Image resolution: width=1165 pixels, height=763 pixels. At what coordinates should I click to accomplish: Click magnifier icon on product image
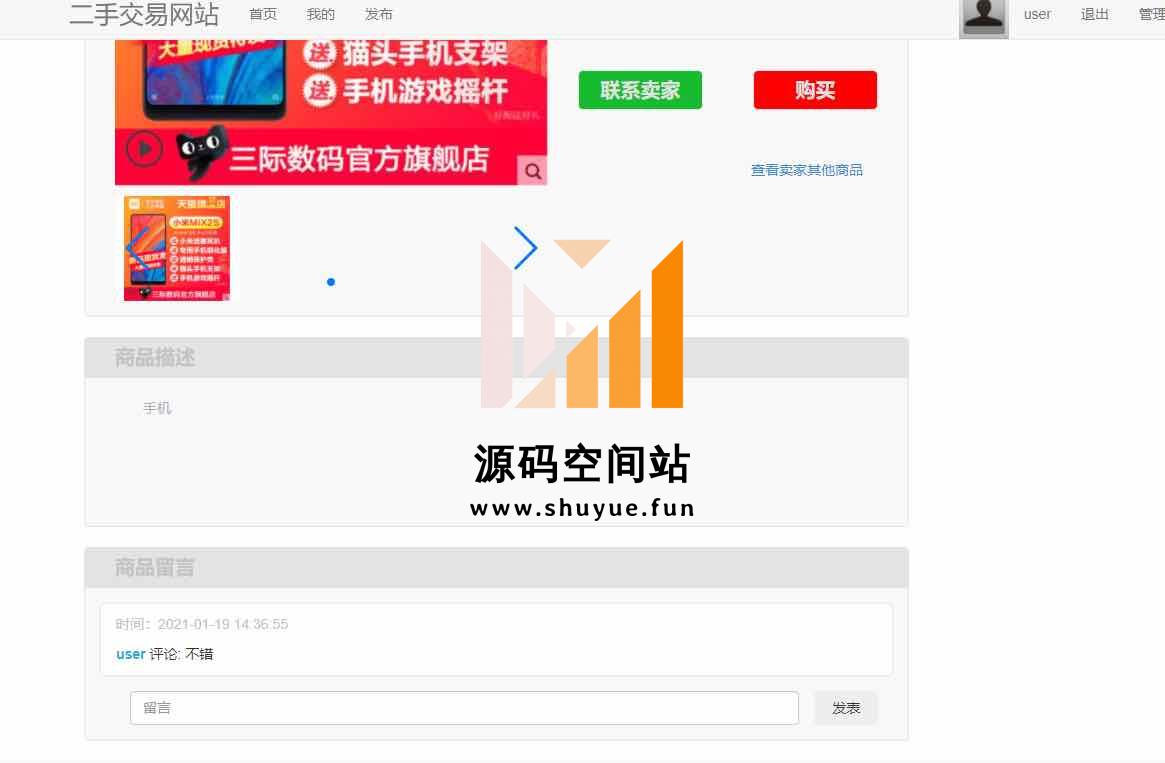(x=533, y=171)
